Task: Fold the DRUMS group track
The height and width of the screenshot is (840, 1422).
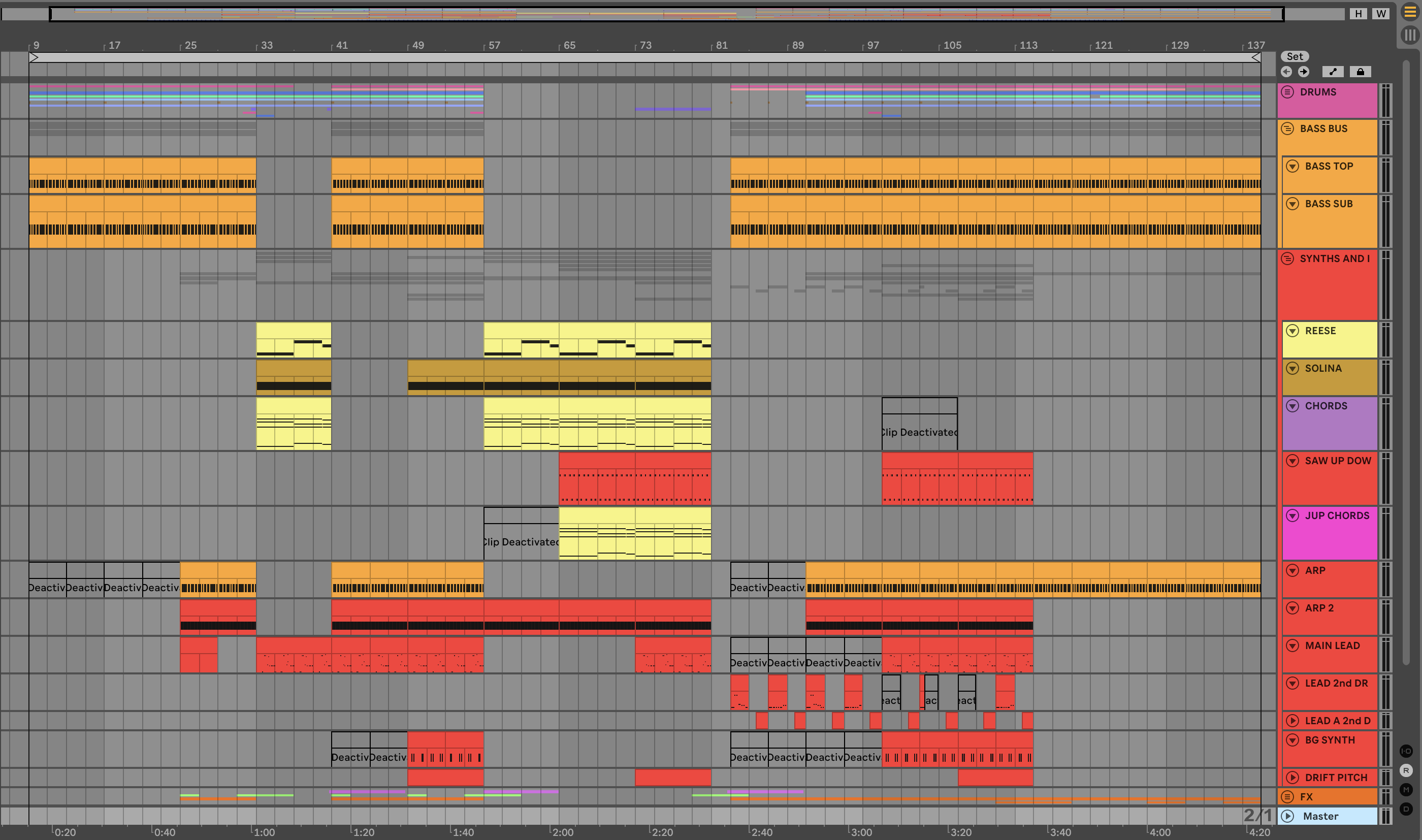Action: (x=1287, y=92)
